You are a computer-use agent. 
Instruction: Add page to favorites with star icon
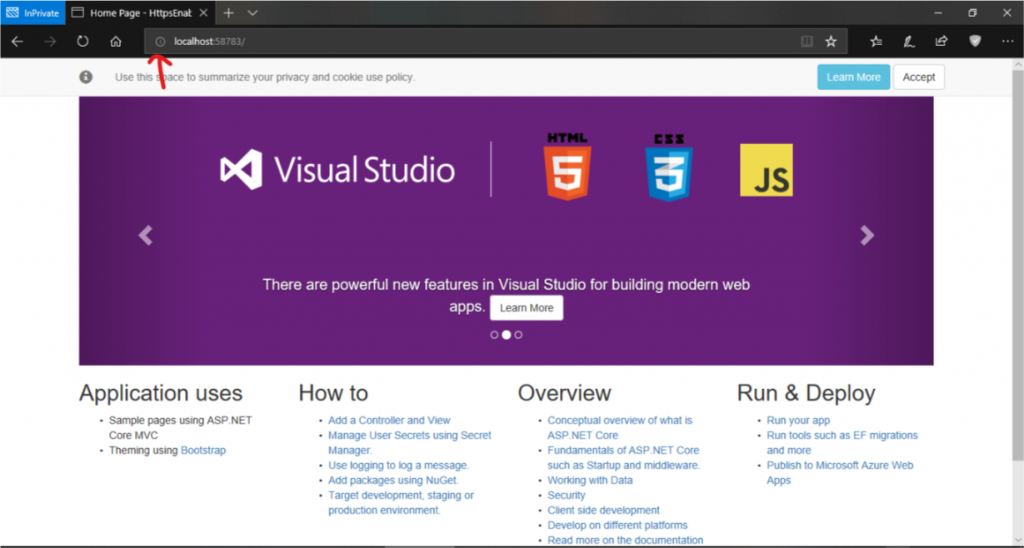[831, 41]
